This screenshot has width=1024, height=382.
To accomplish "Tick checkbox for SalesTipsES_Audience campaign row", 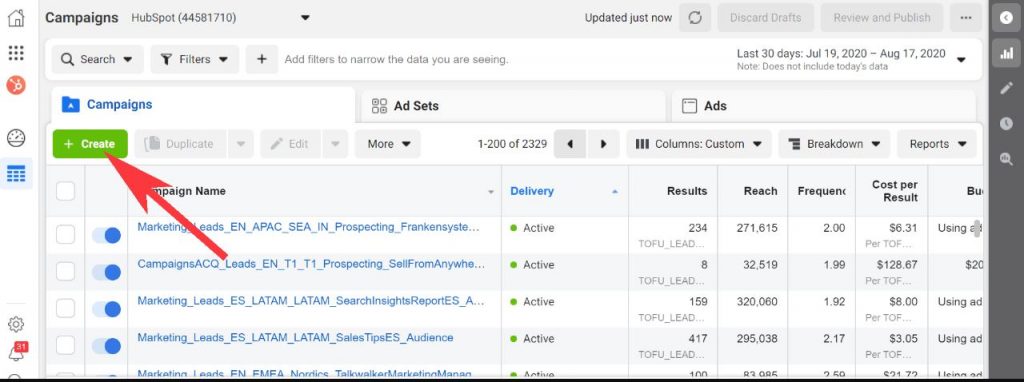I will (x=65, y=345).
